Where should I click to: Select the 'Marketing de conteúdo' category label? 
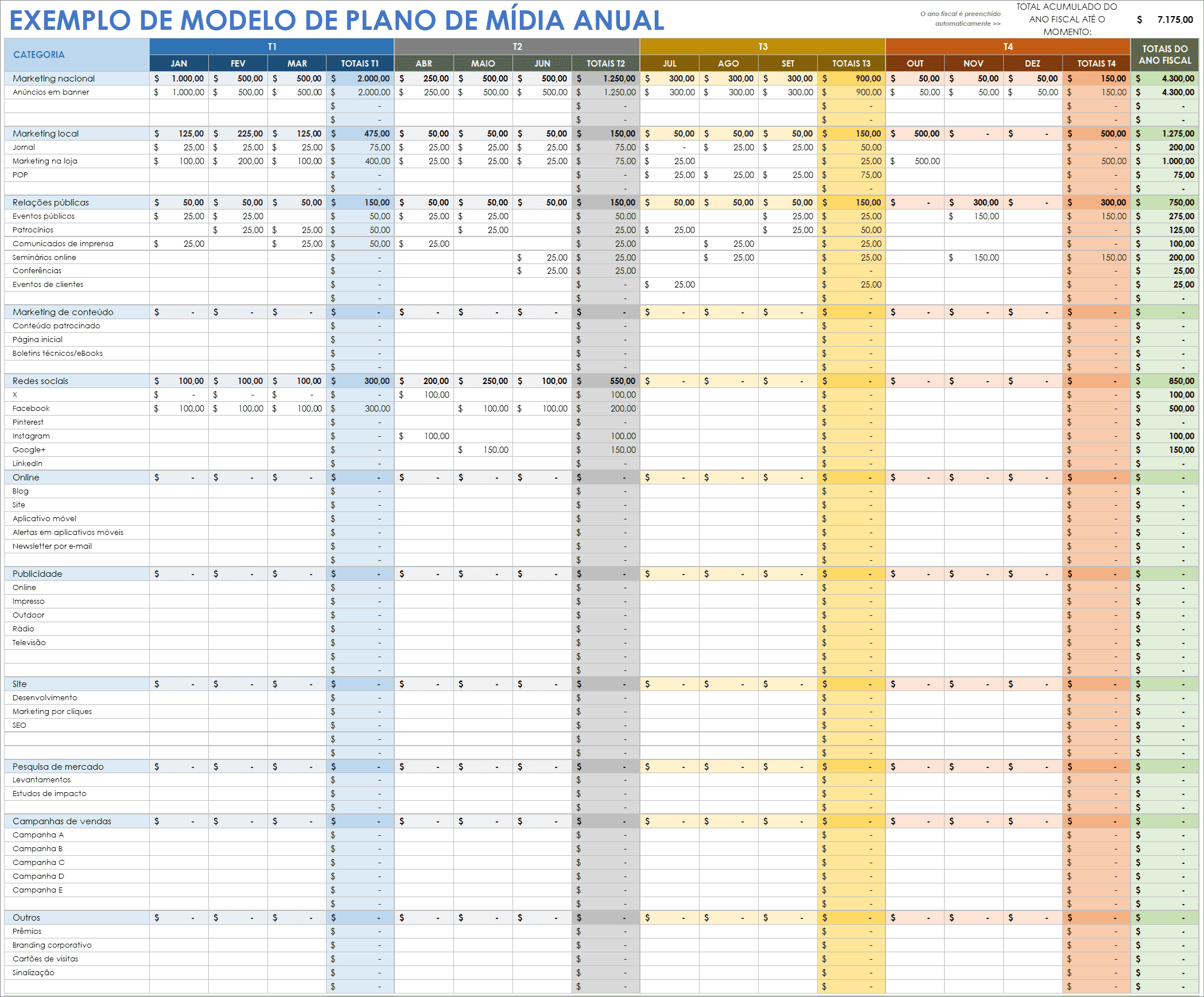63,312
